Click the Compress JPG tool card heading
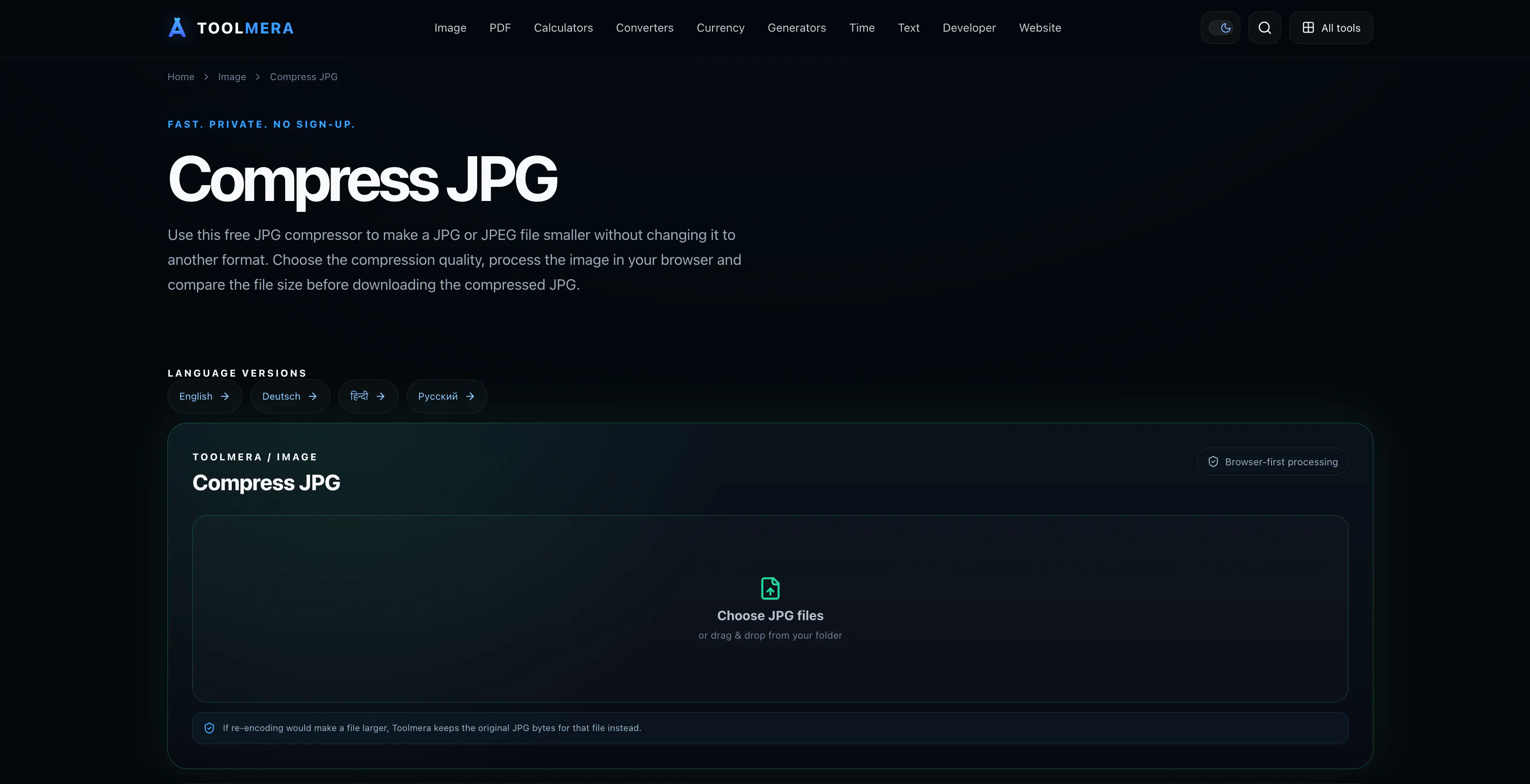 [x=266, y=483]
